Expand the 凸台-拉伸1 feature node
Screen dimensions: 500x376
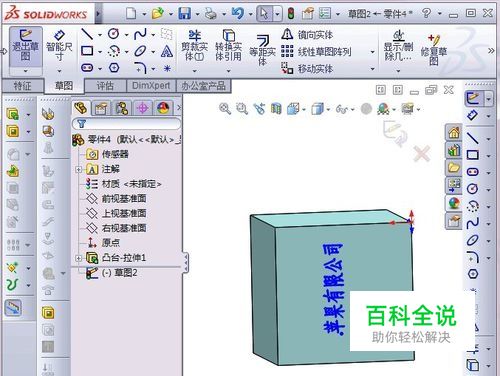[79, 258]
